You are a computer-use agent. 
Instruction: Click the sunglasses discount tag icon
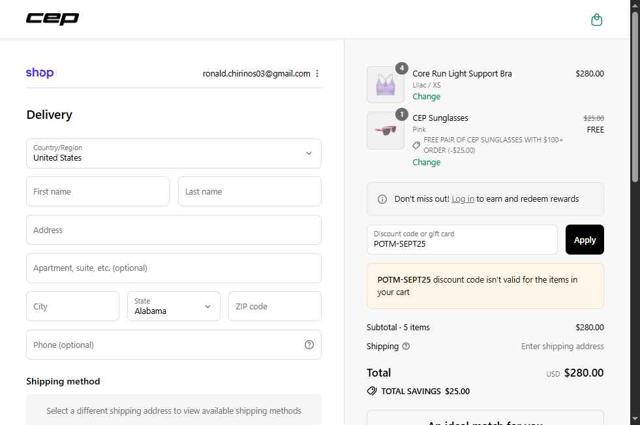point(416,145)
